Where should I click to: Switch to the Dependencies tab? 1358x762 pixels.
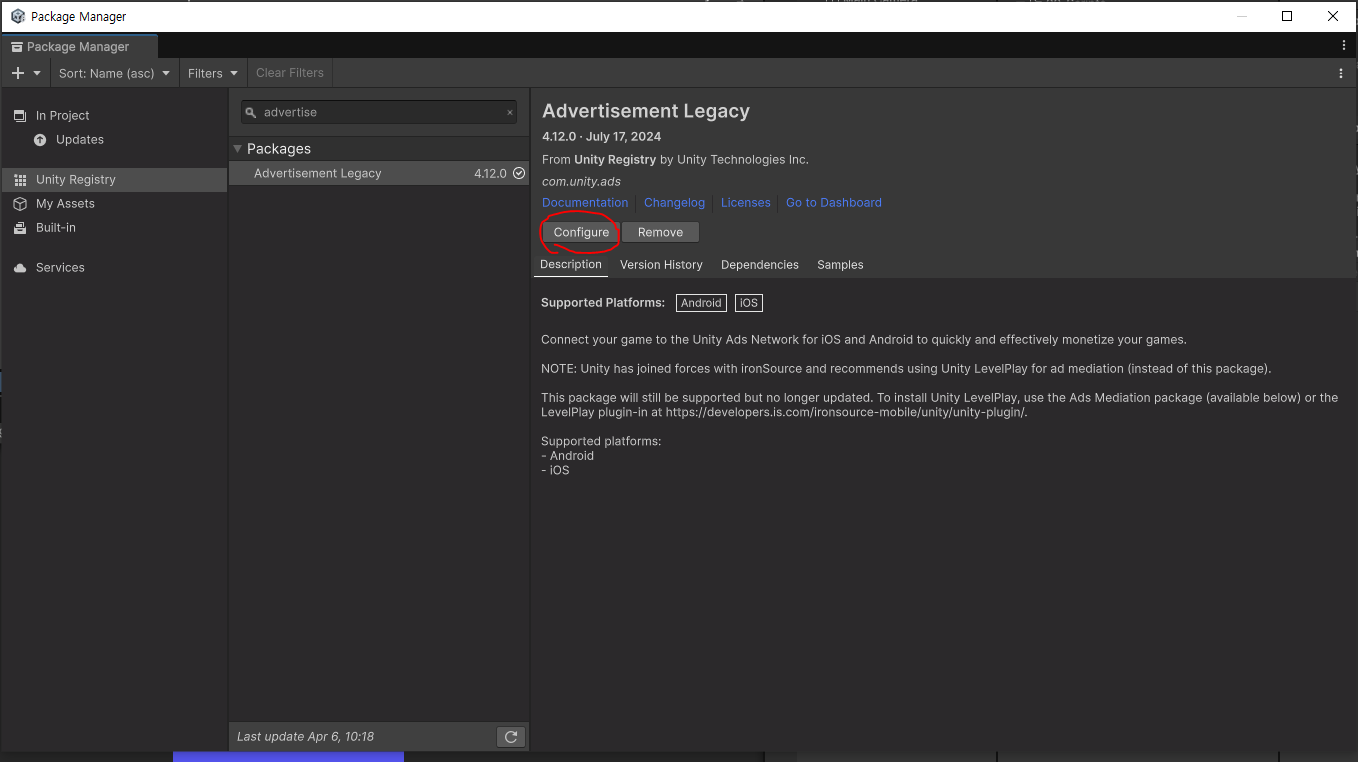[760, 265]
